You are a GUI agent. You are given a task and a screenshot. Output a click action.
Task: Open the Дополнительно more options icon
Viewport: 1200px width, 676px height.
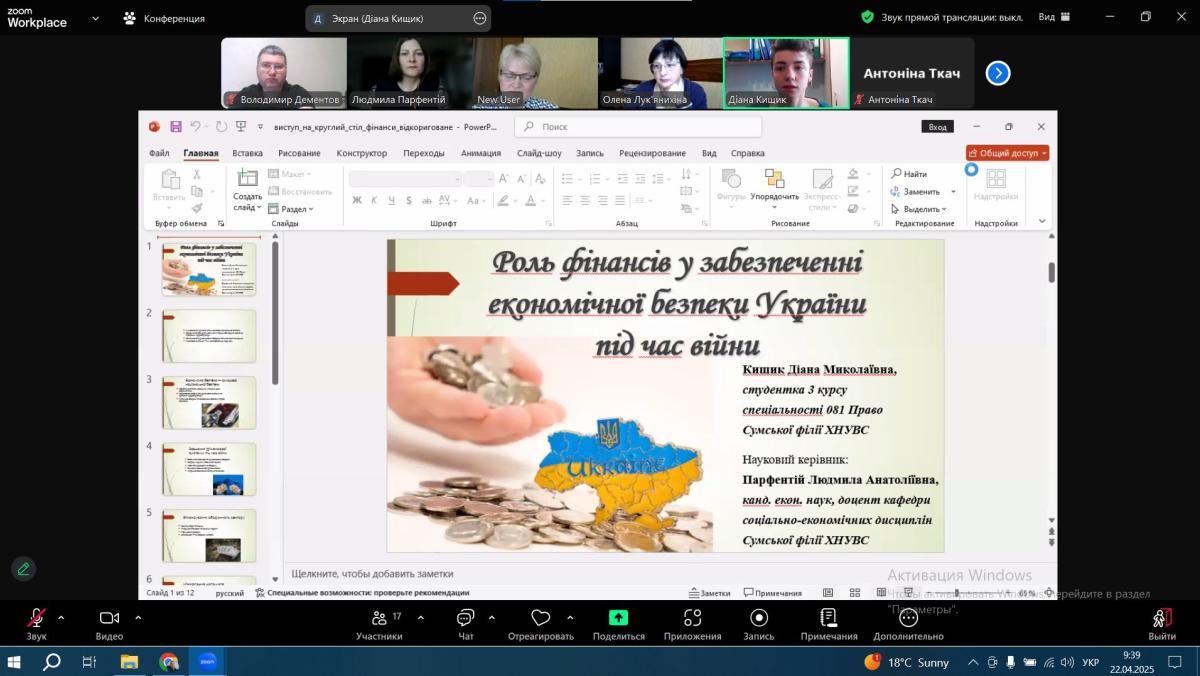[x=908, y=618]
